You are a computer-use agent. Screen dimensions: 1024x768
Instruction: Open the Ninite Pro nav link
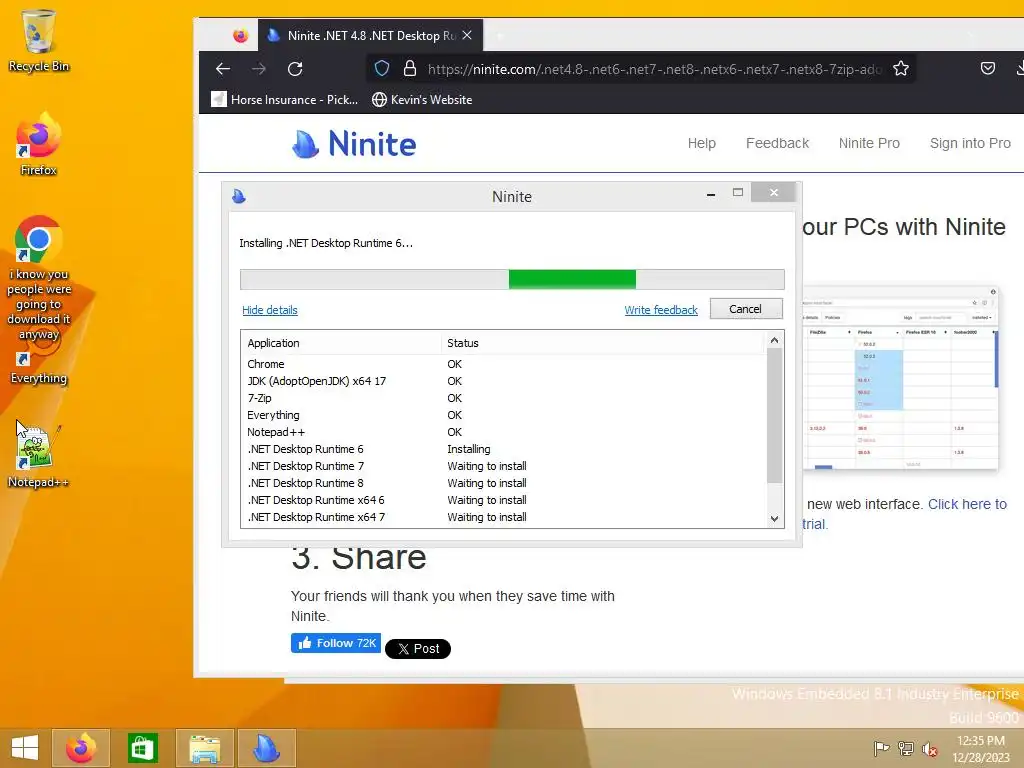point(869,143)
